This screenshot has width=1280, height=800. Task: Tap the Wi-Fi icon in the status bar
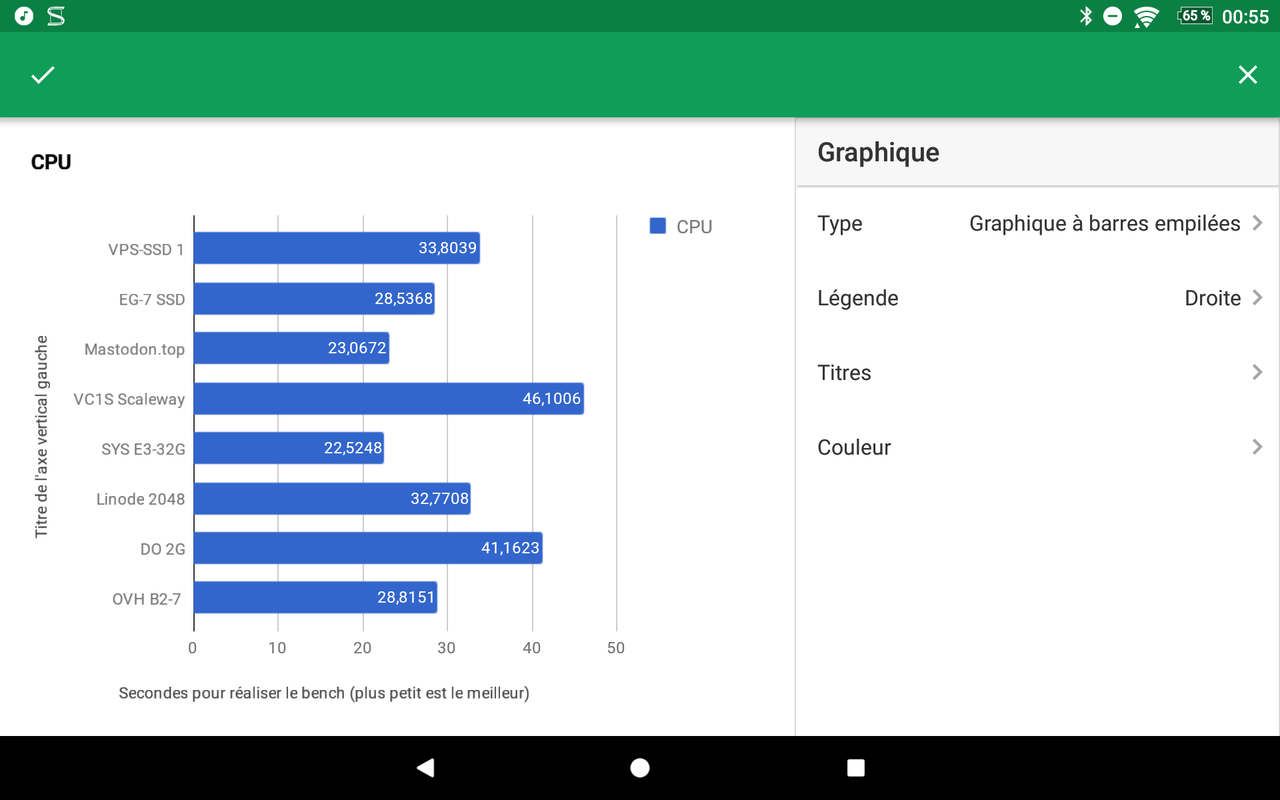[1146, 16]
